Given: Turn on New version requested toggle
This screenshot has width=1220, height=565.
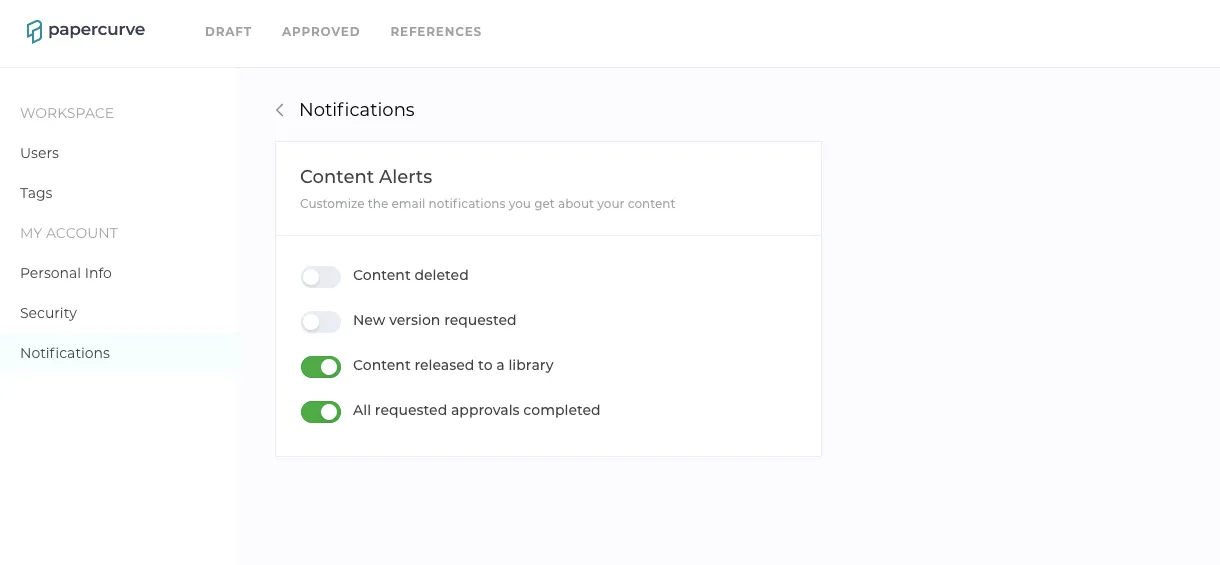Looking at the screenshot, I should [321, 321].
